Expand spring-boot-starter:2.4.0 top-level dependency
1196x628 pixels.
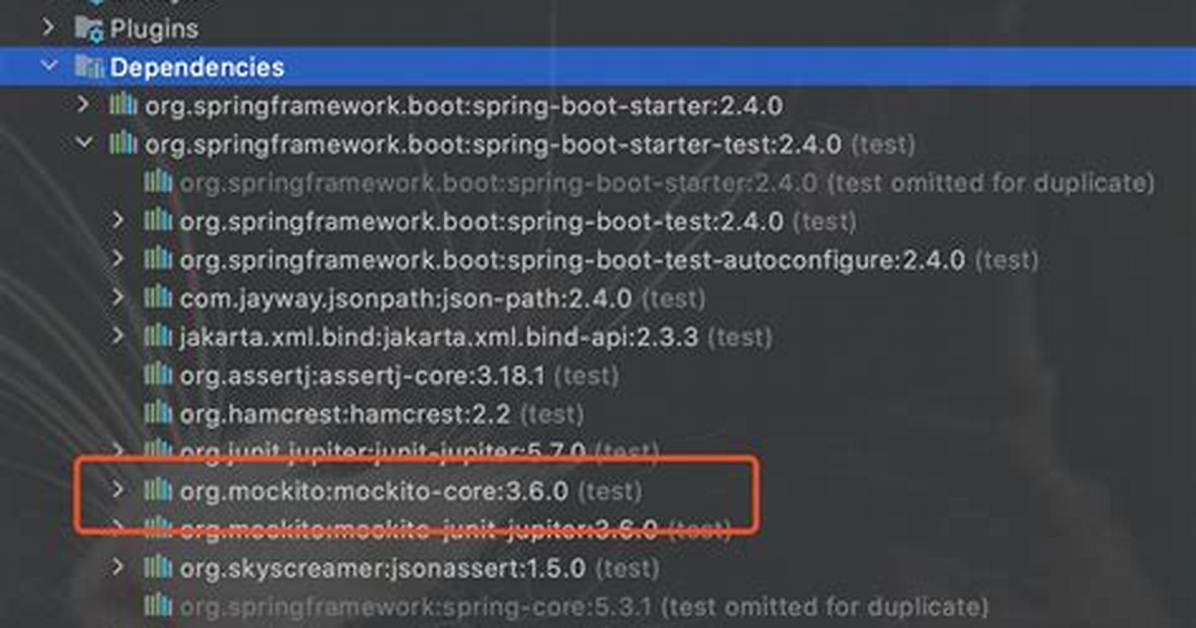83,105
